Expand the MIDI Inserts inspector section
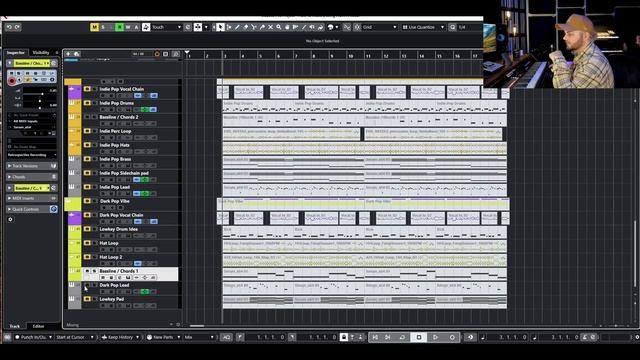640x360 pixels. (31, 198)
